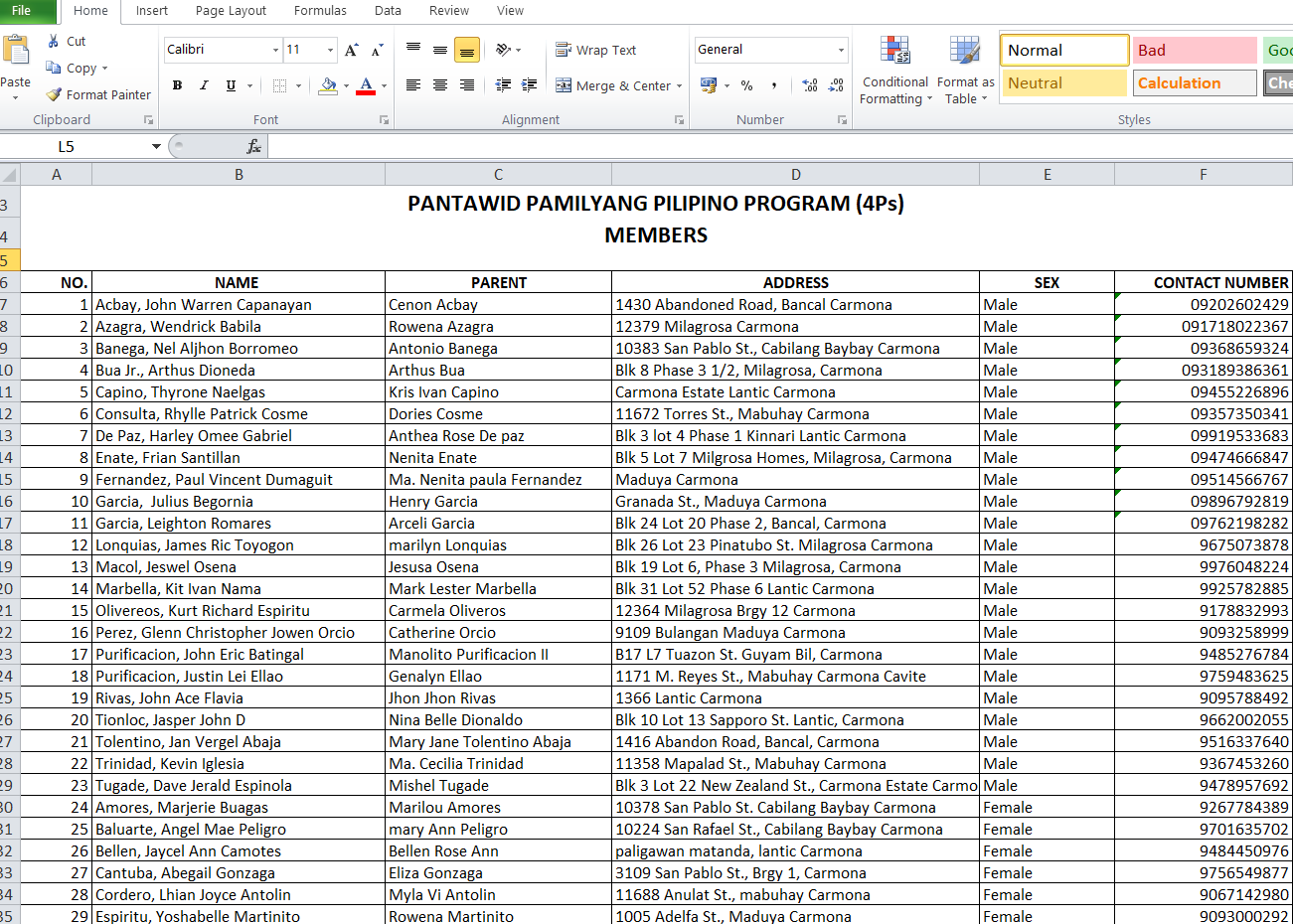1293x924 pixels.
Task: Expand the General number format dropdown
Action: click(841, 50)
